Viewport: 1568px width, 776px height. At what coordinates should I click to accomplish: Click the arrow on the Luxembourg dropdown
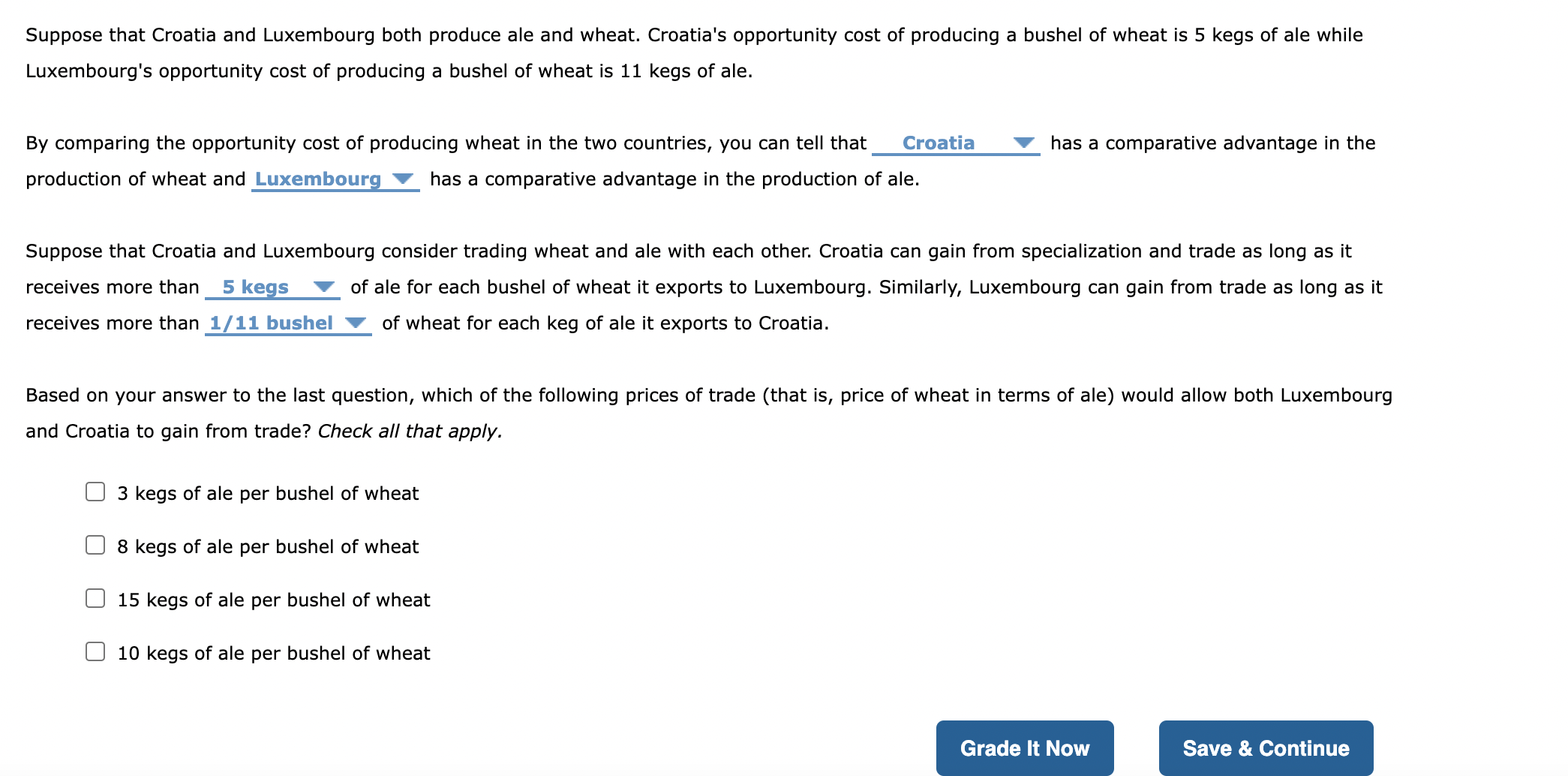click(x=403, y=179)
